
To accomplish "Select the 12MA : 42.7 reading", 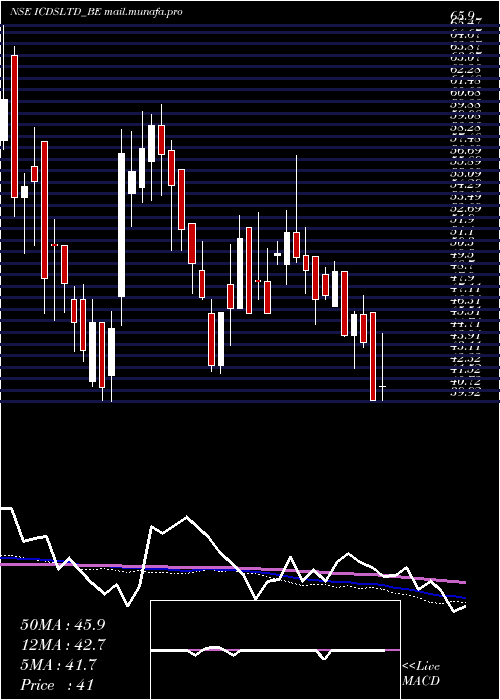I will 62,645.
